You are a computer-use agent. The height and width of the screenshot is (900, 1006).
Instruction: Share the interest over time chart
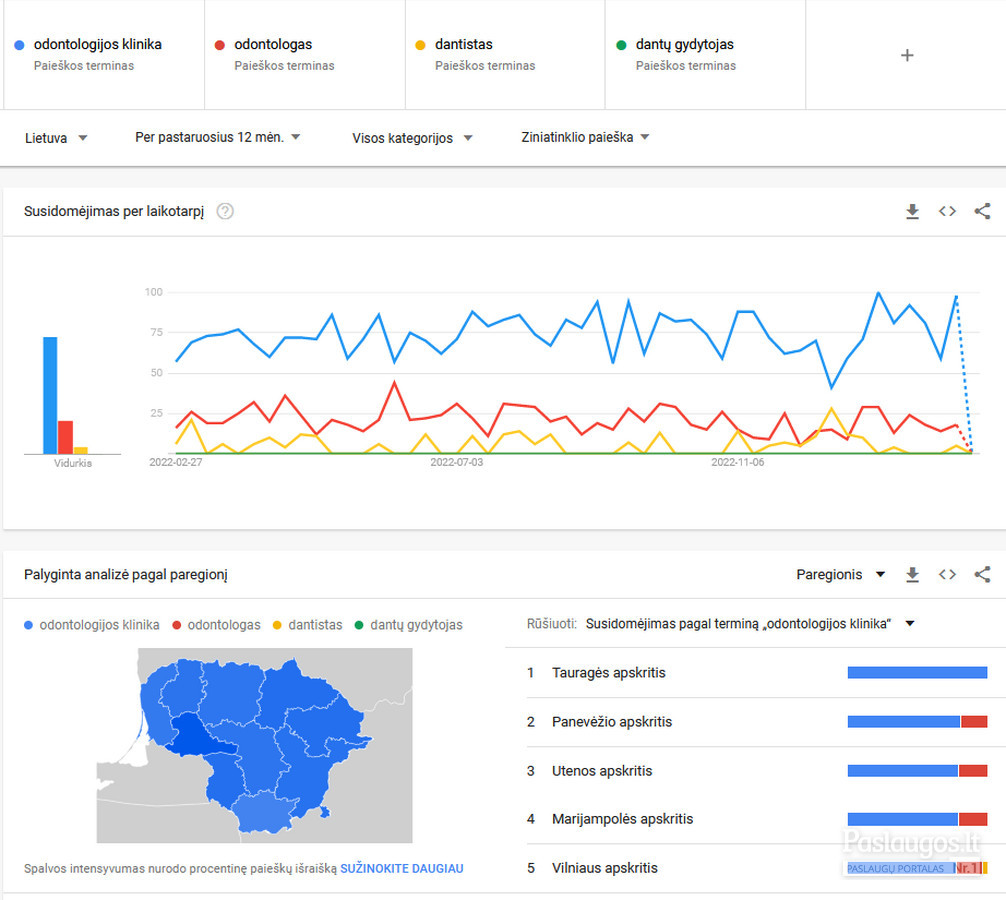click(x=982, y=211)
